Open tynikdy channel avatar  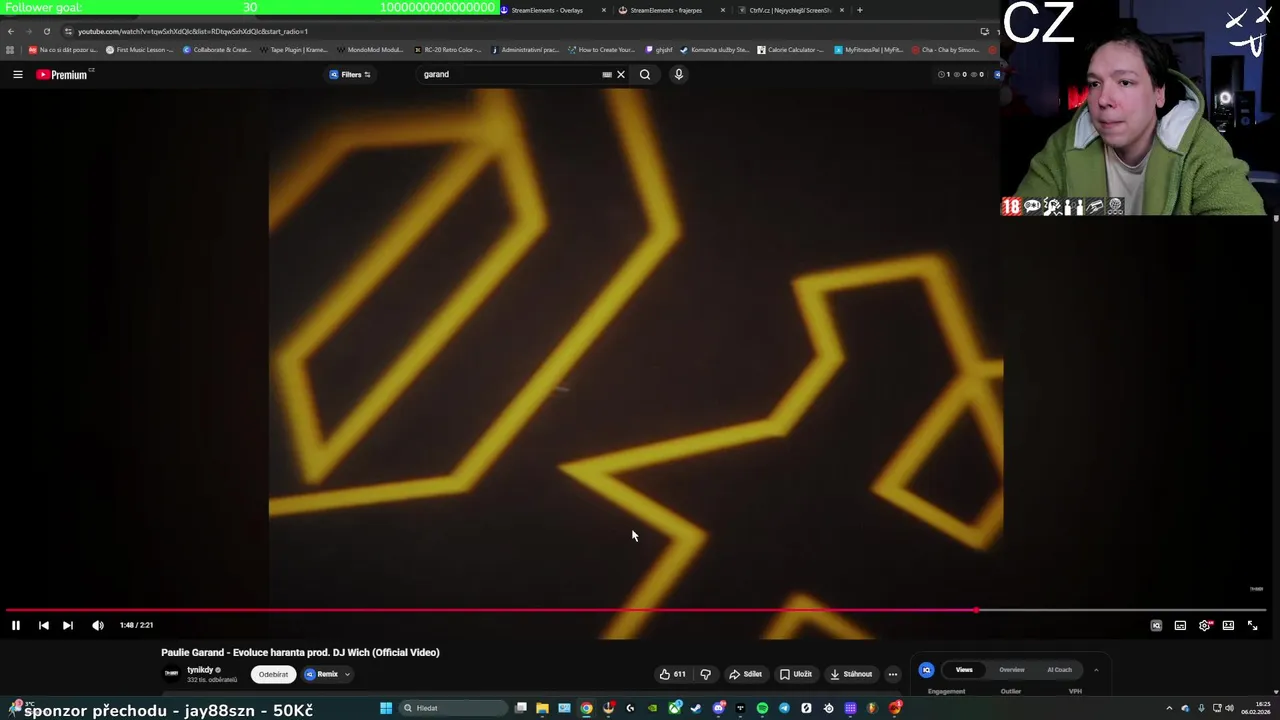[171, 674]
